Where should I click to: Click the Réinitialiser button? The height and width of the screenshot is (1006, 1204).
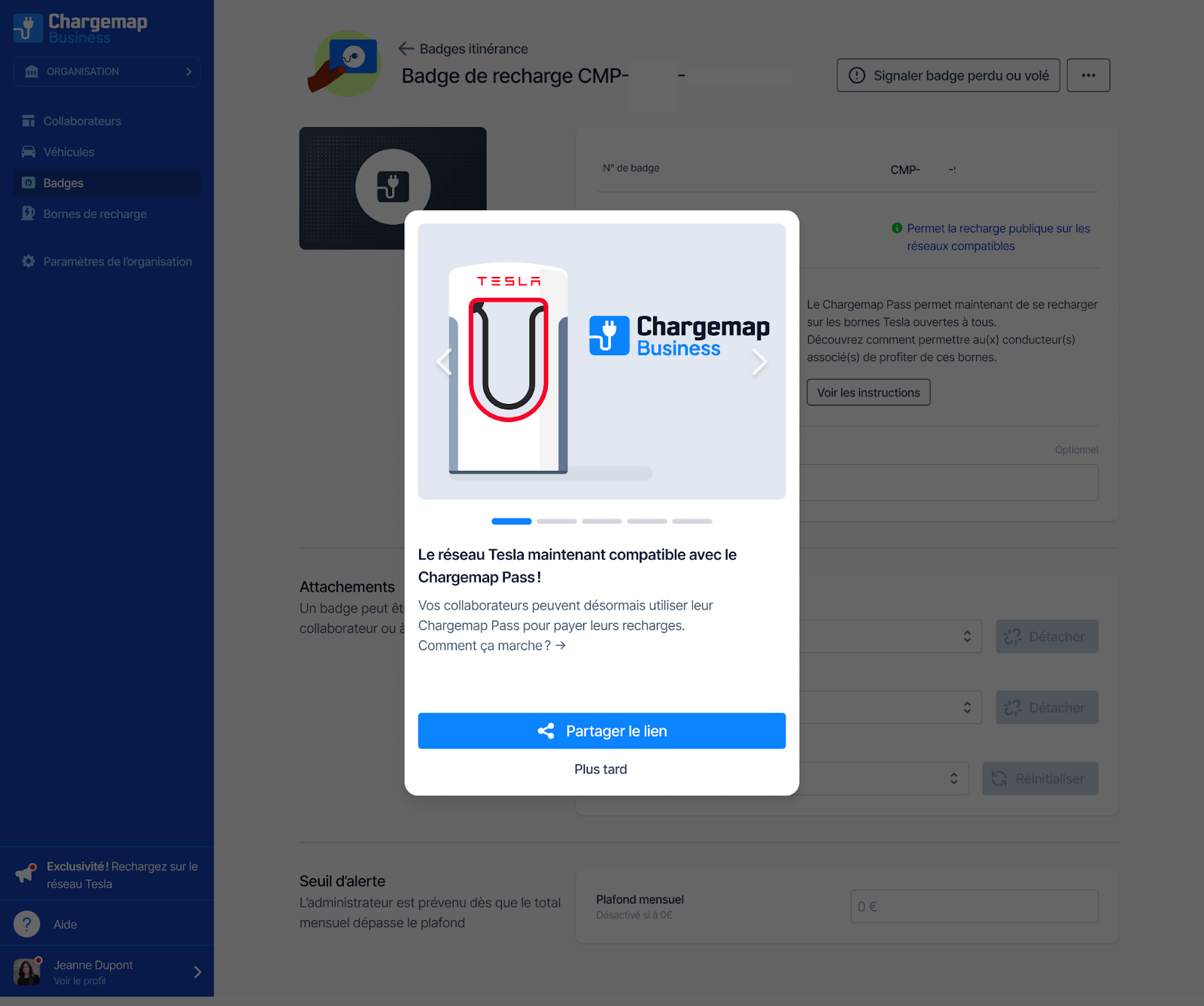click(x=1040, y=779)
